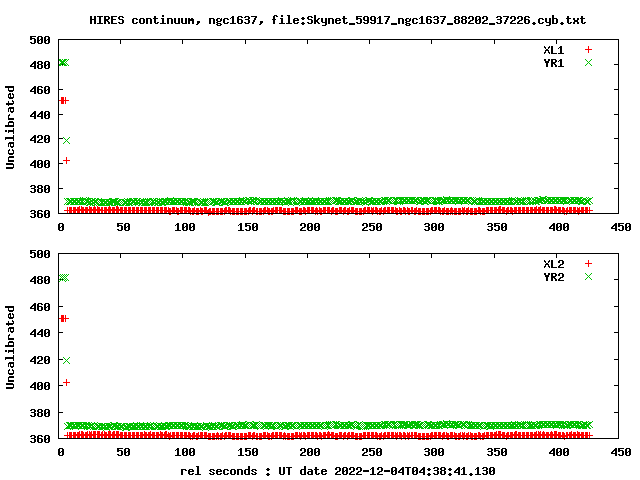Click the 460 y-axis tick label in XL2/YR2 plot
The height and width of the screenshot is (480, 640).
(40, 307)
